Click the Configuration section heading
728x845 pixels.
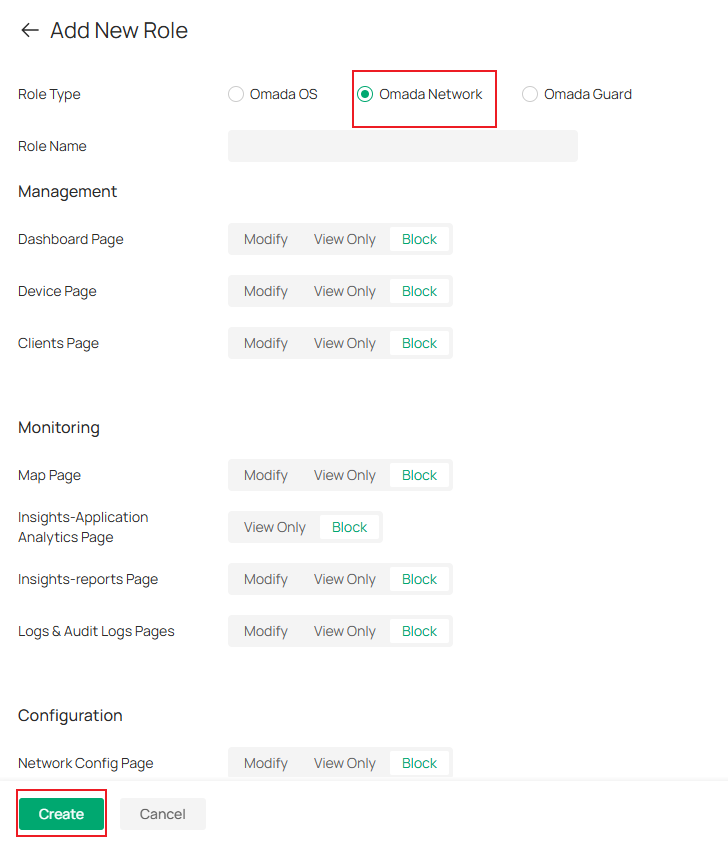click(x=70, y=716)
